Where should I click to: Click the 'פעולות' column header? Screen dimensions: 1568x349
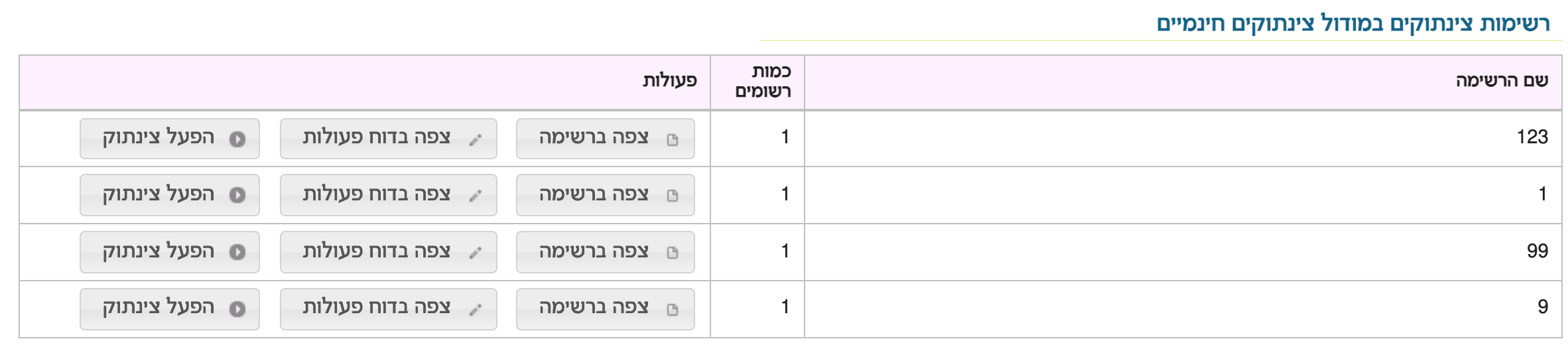[669, 81]
